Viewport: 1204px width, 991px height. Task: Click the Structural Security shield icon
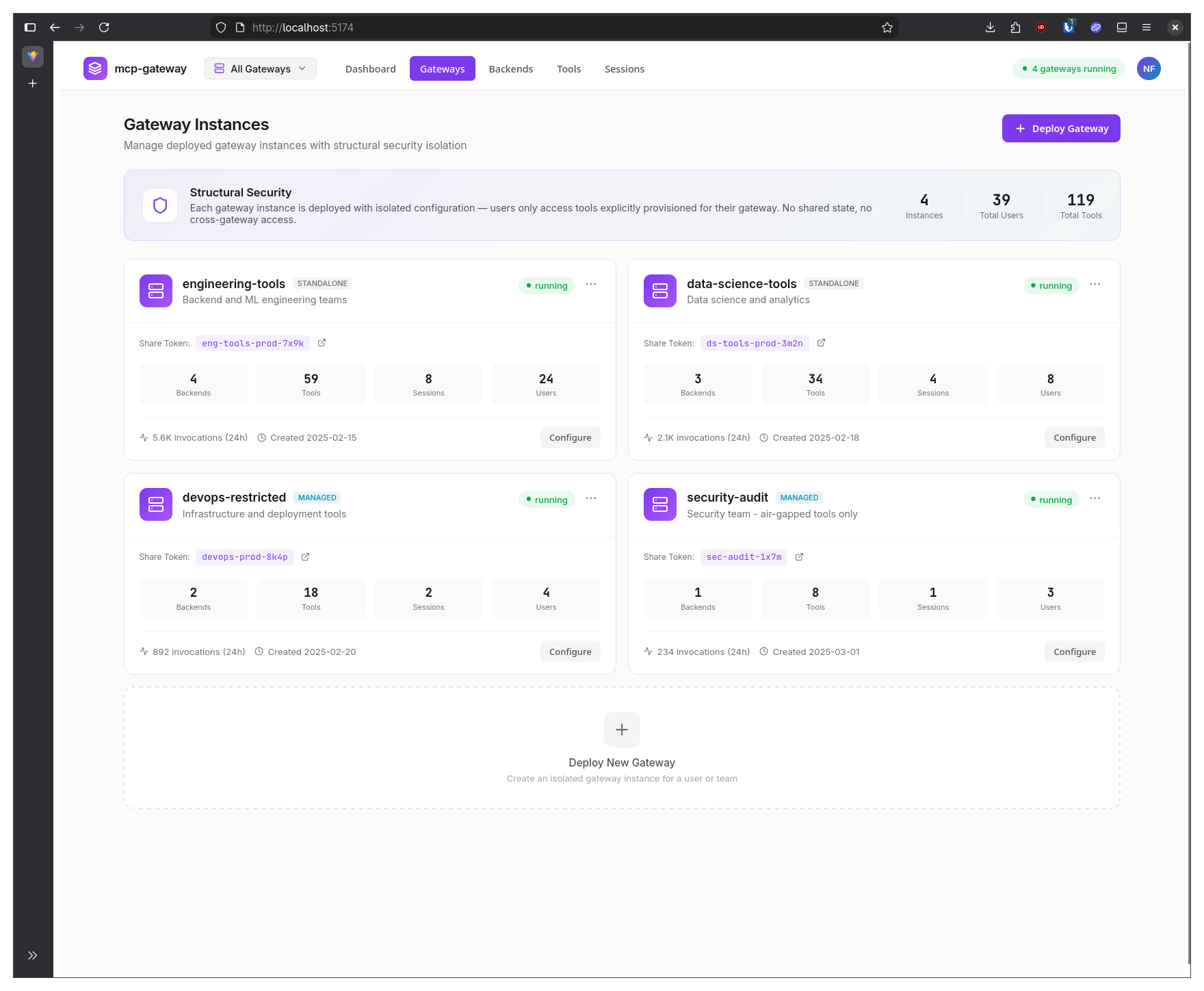(x=160, y=205)
